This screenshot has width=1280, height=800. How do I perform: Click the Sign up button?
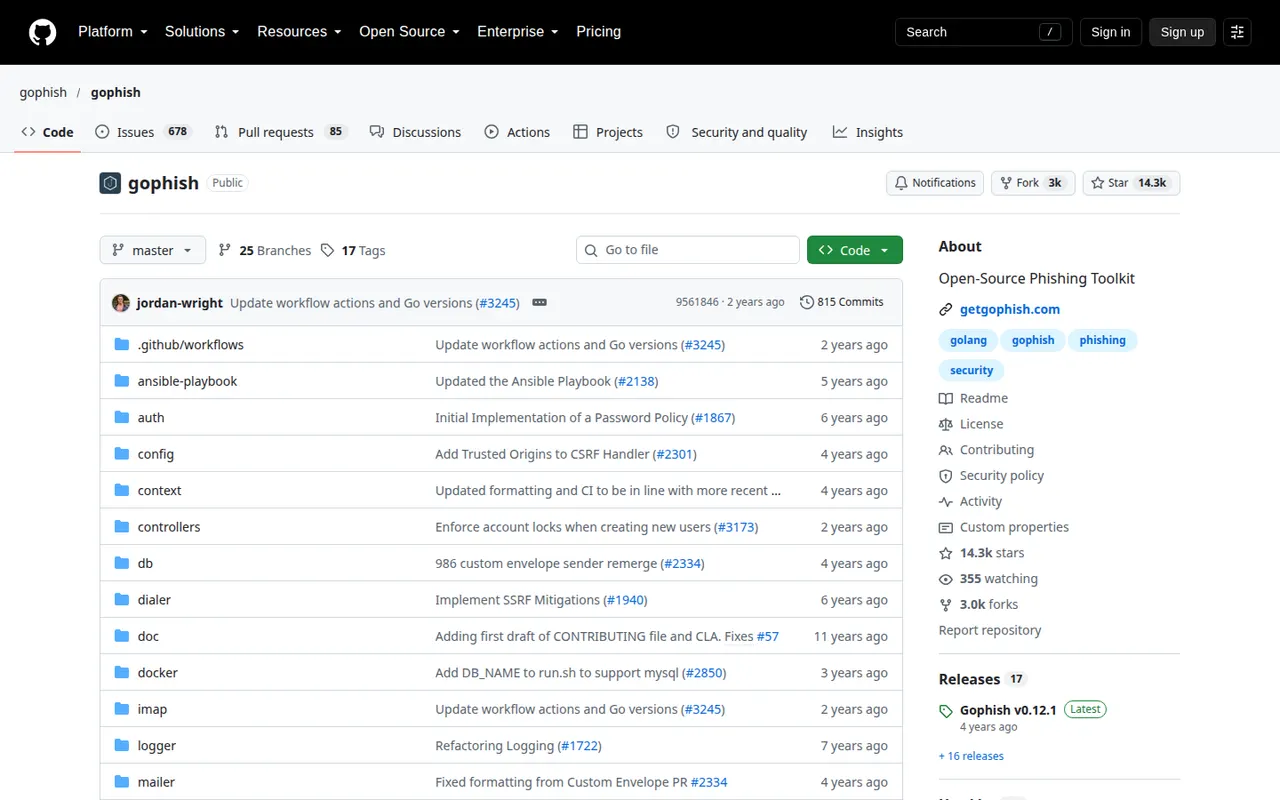[1182, 32]
